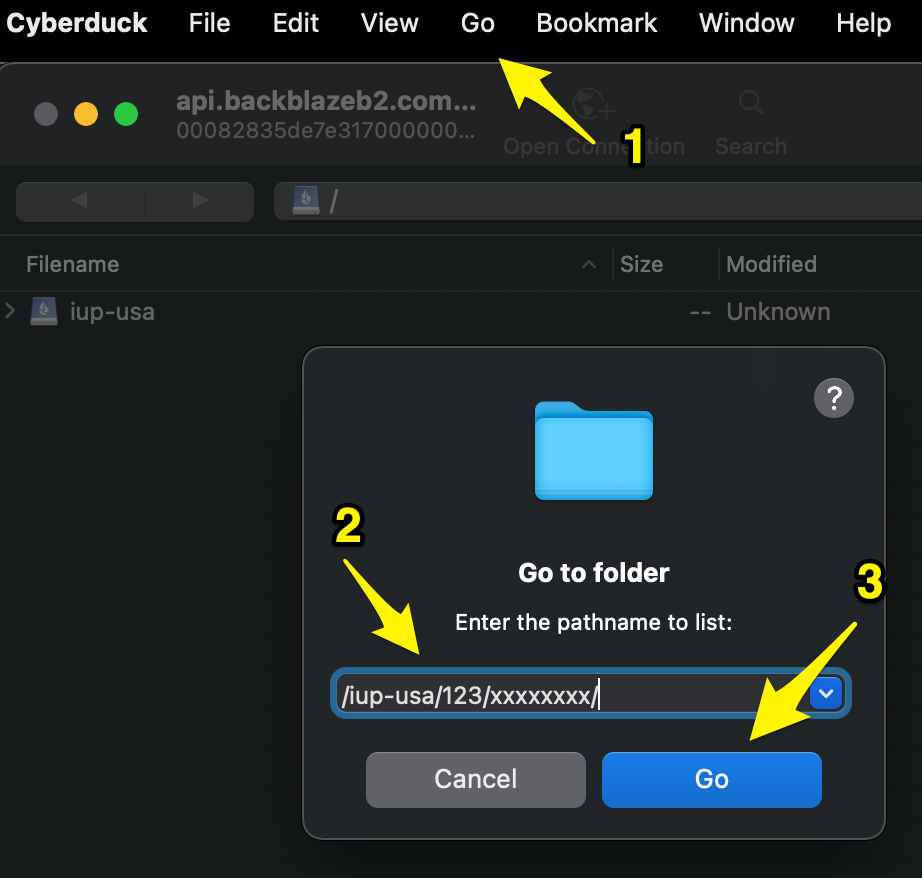
Task: Open the Bookmark menu
Action: pos(596,22)
